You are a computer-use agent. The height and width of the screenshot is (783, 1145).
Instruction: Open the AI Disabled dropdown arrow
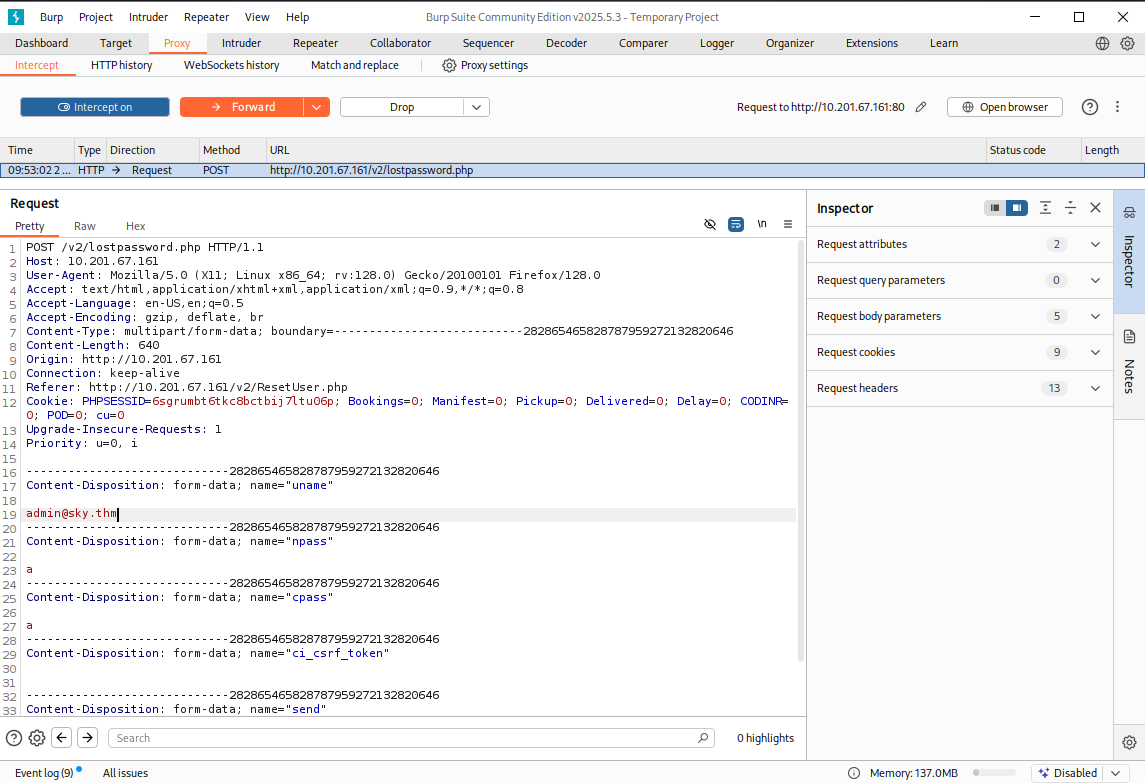[1116, 773]
